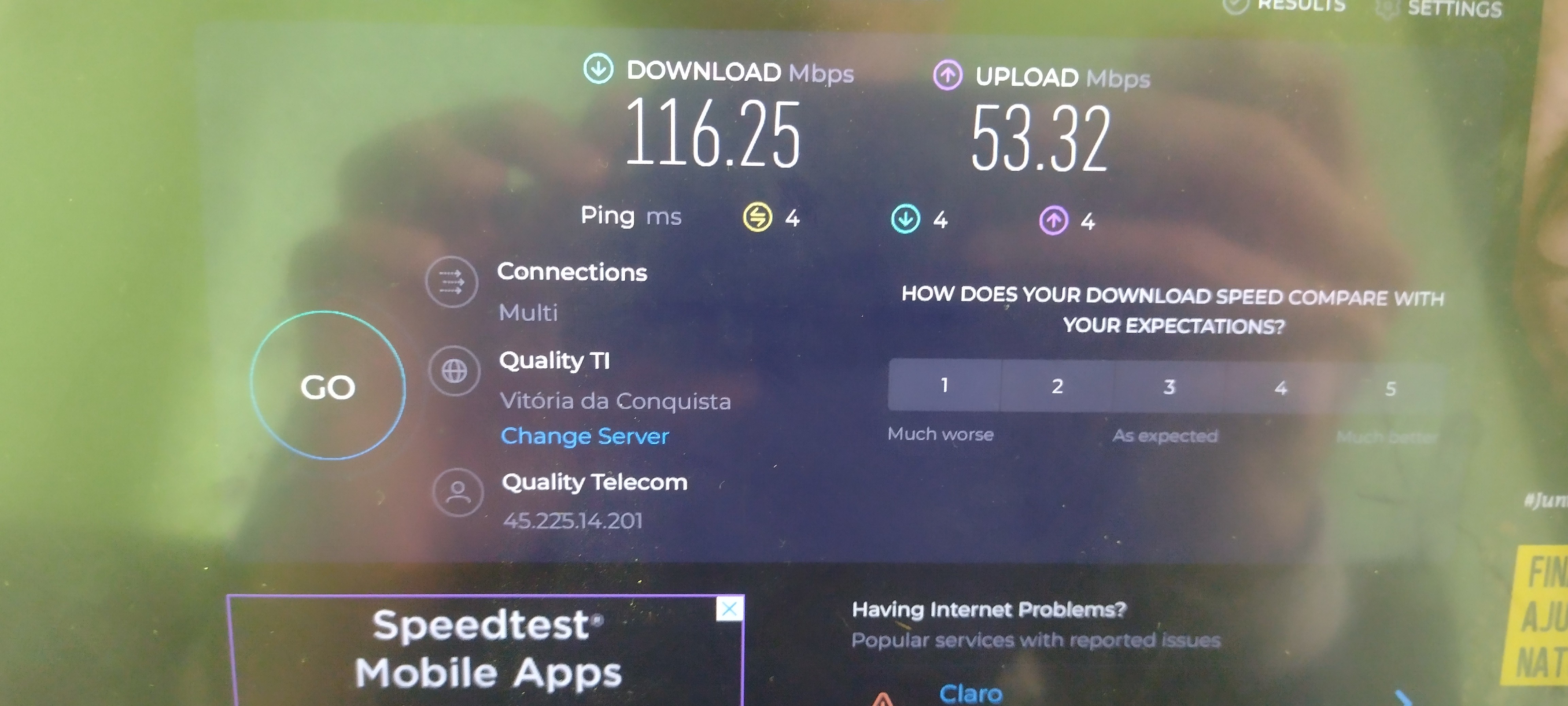Select rating 4 on expectations scale
The width and height of the screenshot is (1568, 706).
tap(1280, 387)
